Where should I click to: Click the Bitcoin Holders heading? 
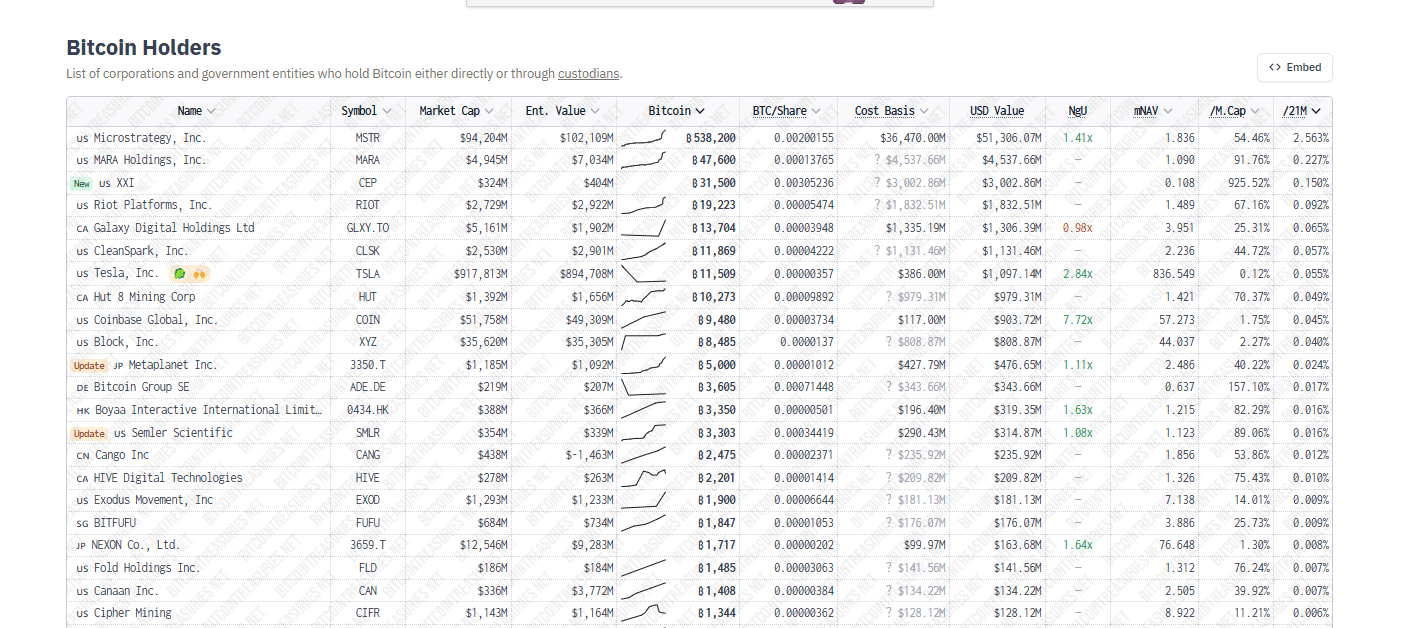pyautogui.click(x=144, y=47)
